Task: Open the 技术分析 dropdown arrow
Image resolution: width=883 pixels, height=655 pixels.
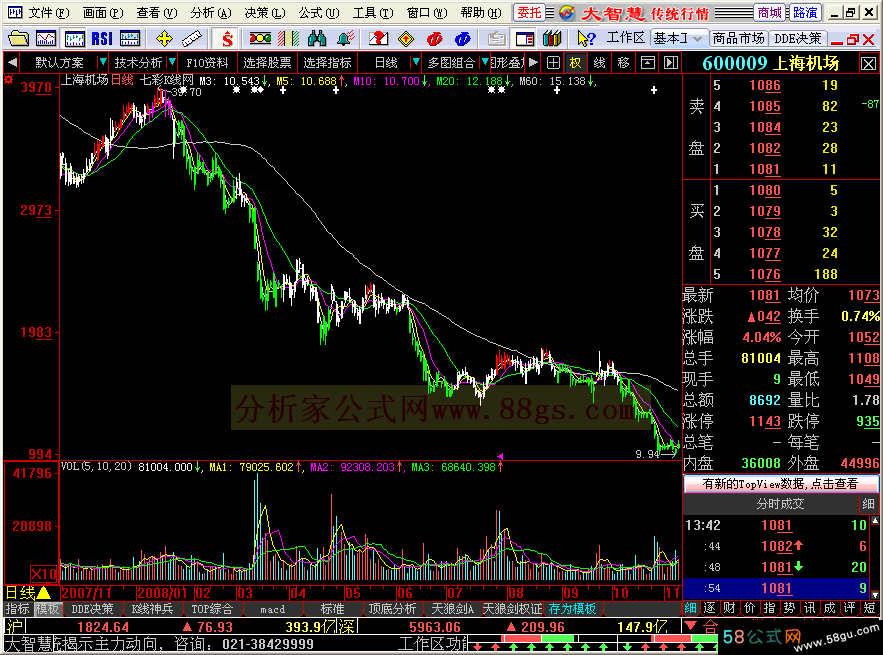Action: click(172, 62)
